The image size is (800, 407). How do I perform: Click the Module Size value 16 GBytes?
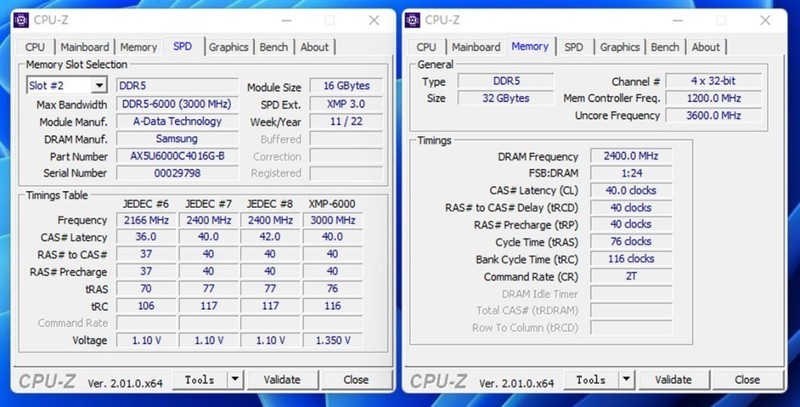(346, 86)
